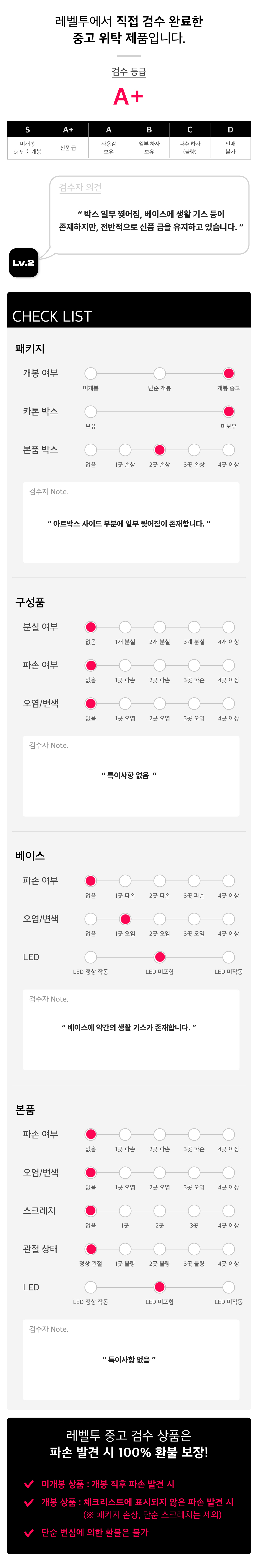Click the red checkmark beside 개봉 상품
This screenshot has width=258, height=1568.
28,1502
